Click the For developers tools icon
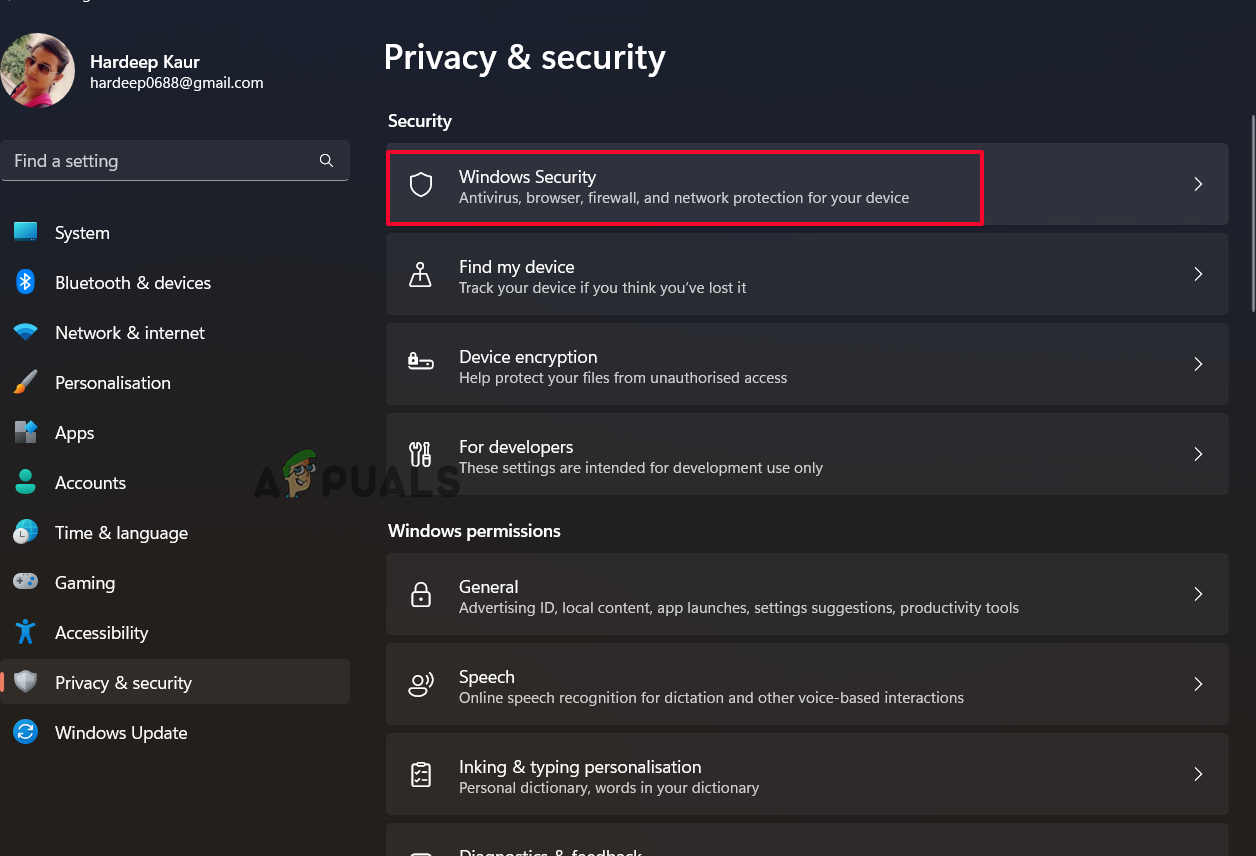 (421, 454)
